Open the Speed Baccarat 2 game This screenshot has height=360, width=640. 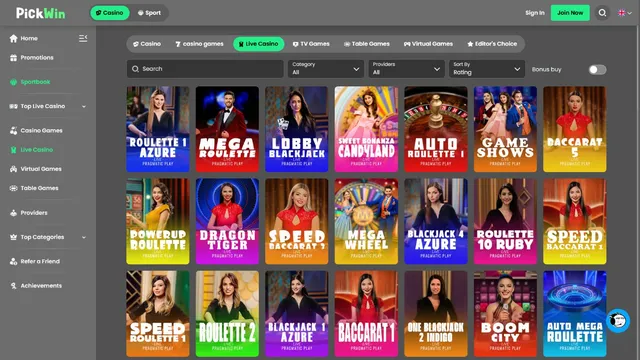click(297, 221)
